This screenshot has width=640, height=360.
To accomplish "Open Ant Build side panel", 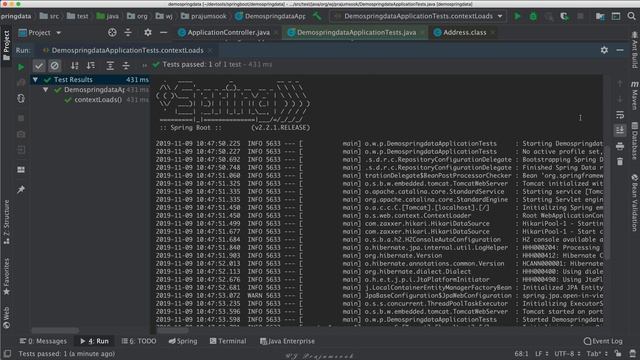I will click(x=635, y=50).
